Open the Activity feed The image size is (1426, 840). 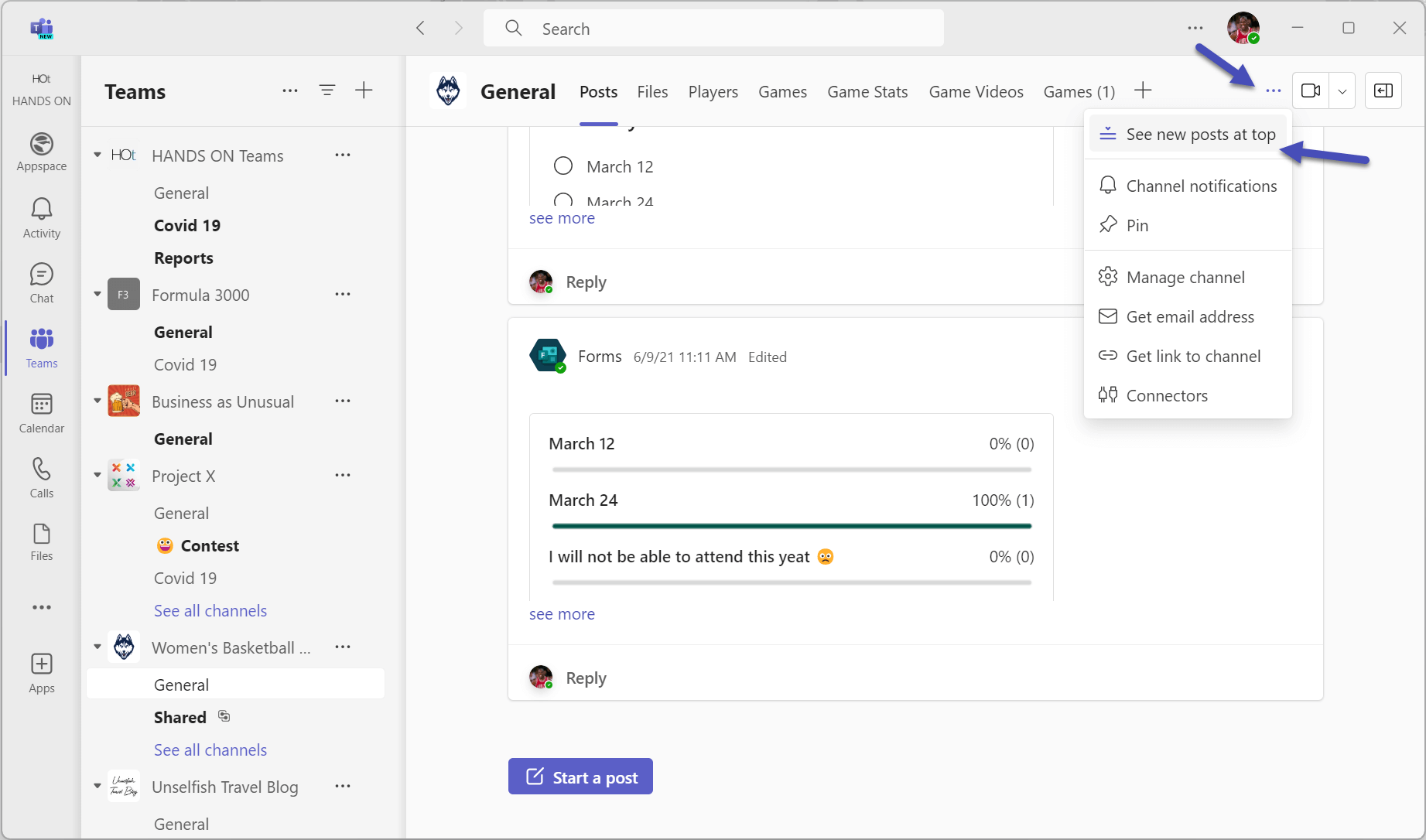(41, 217)
